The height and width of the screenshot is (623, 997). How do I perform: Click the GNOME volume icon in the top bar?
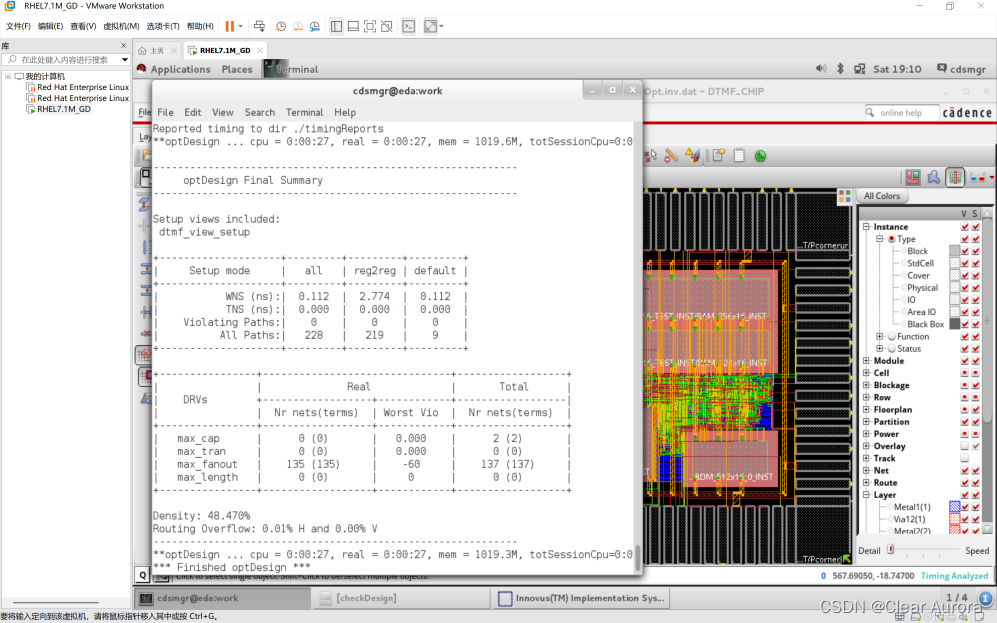click(821, 69)
